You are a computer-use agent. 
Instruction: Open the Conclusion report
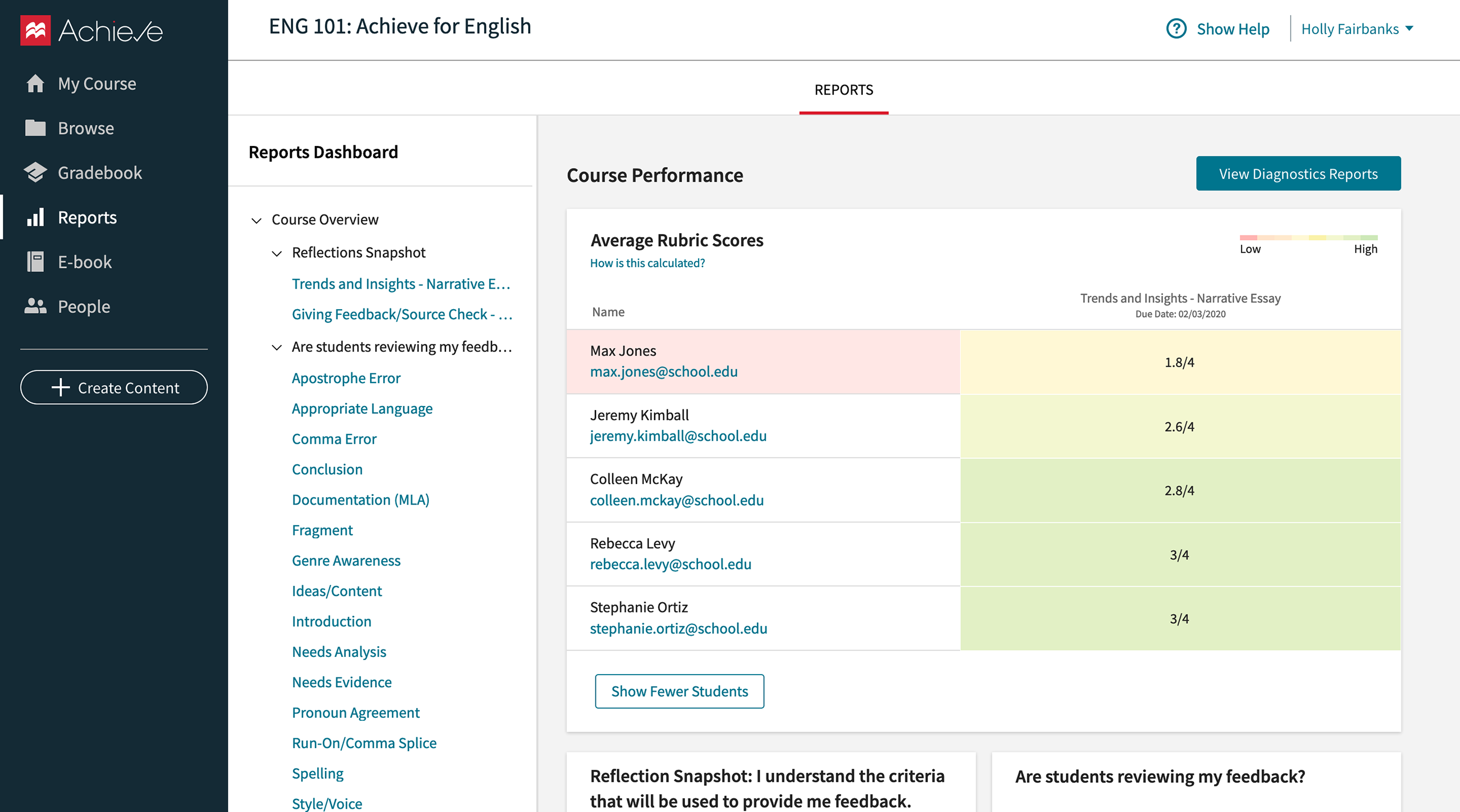(x=327, y=469)
